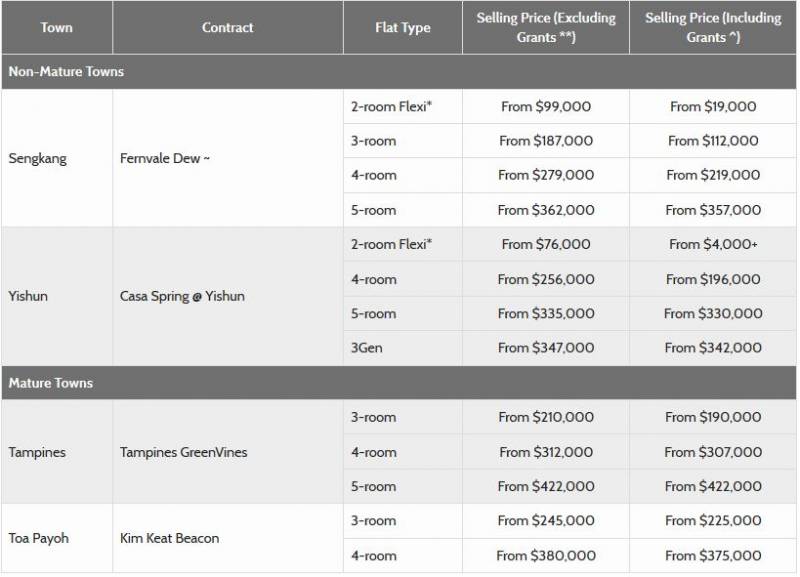Screen dimensions: 800x577
Task: Click the Contract column header
Action: (x=227, y=28)
